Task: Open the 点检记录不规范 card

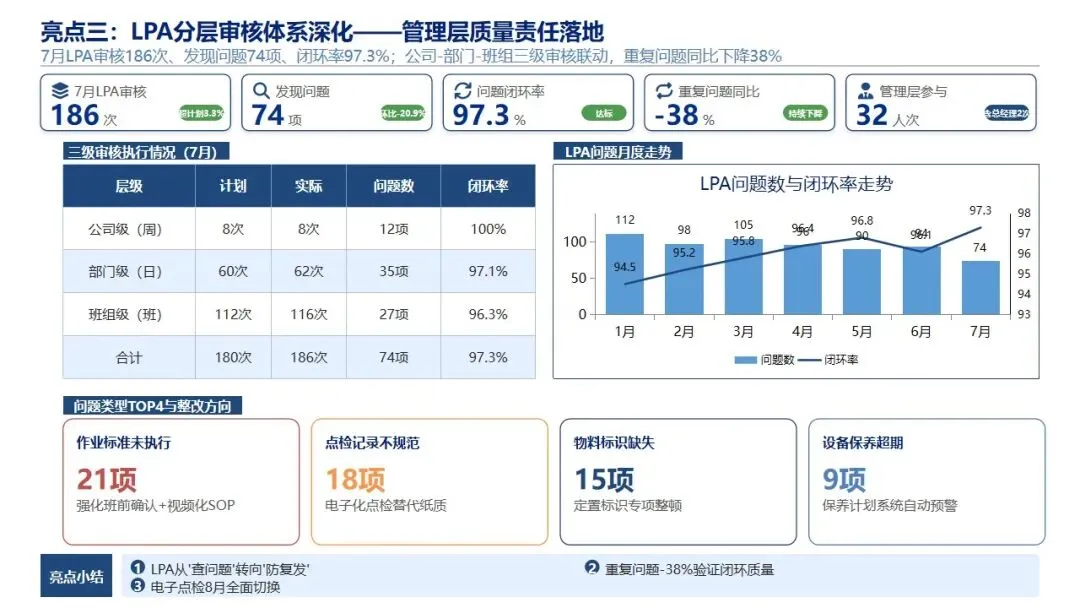Action: [429, 481]
